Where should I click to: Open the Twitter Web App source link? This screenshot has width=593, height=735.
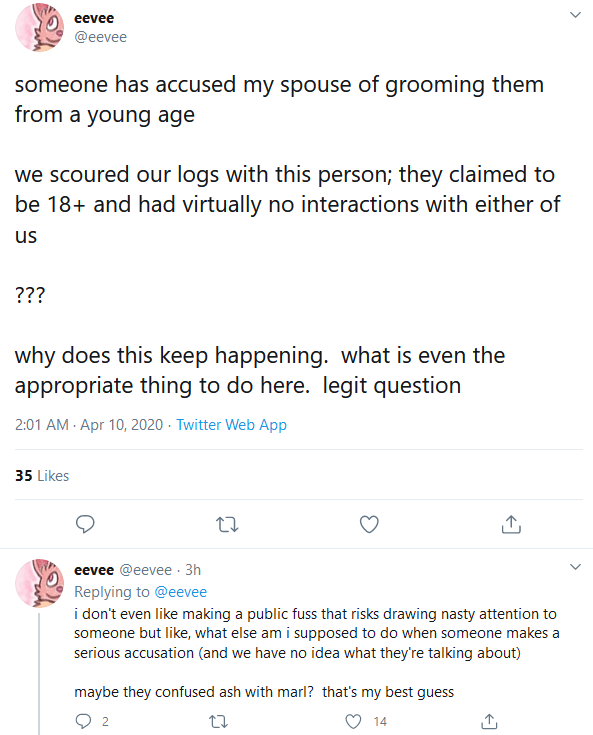(x=231, y=425)
